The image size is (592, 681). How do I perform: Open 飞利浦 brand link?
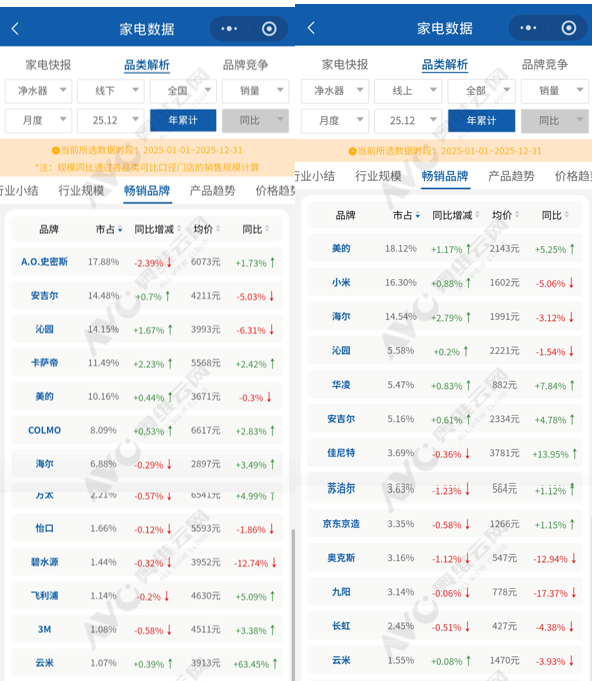tap(44, 595)
